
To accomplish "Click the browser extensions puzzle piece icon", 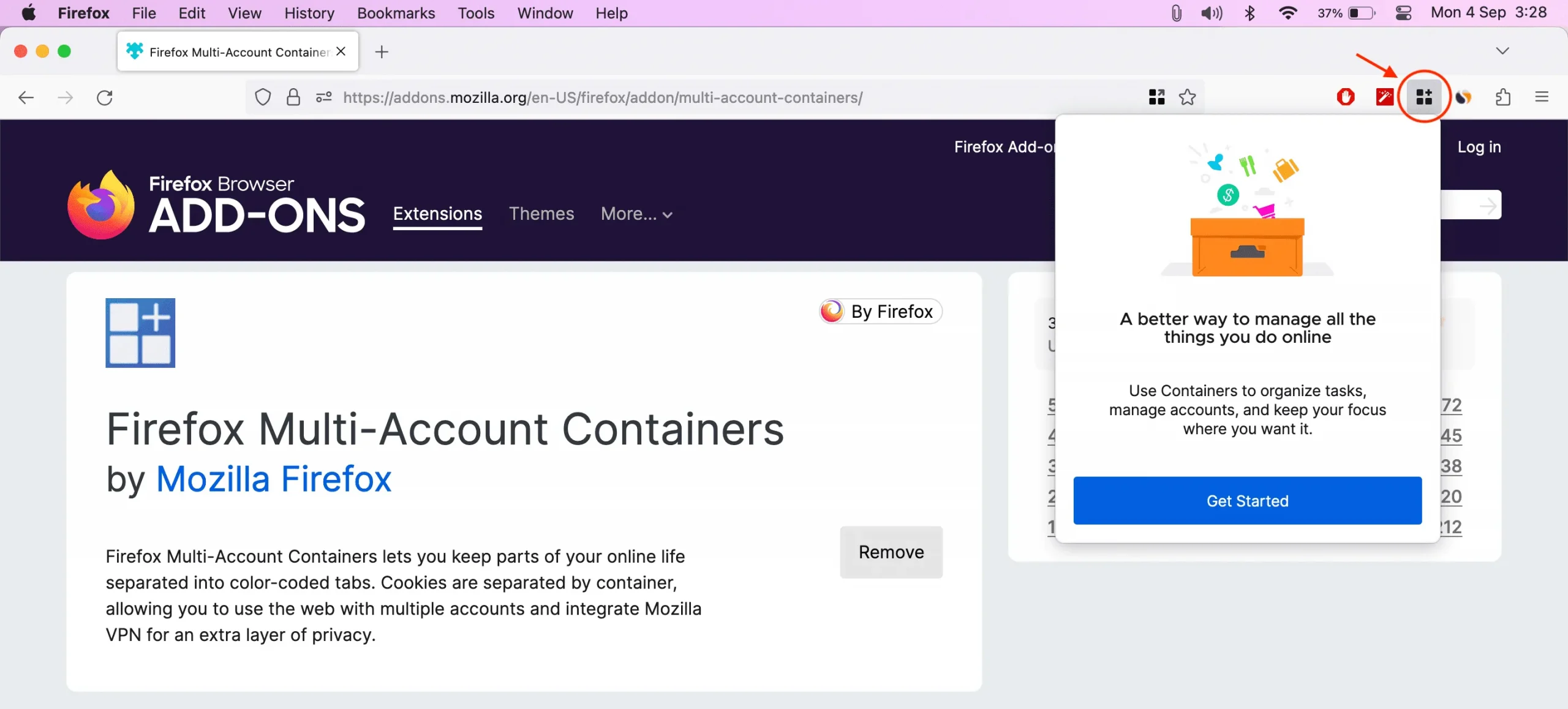I will (1504, 96).
